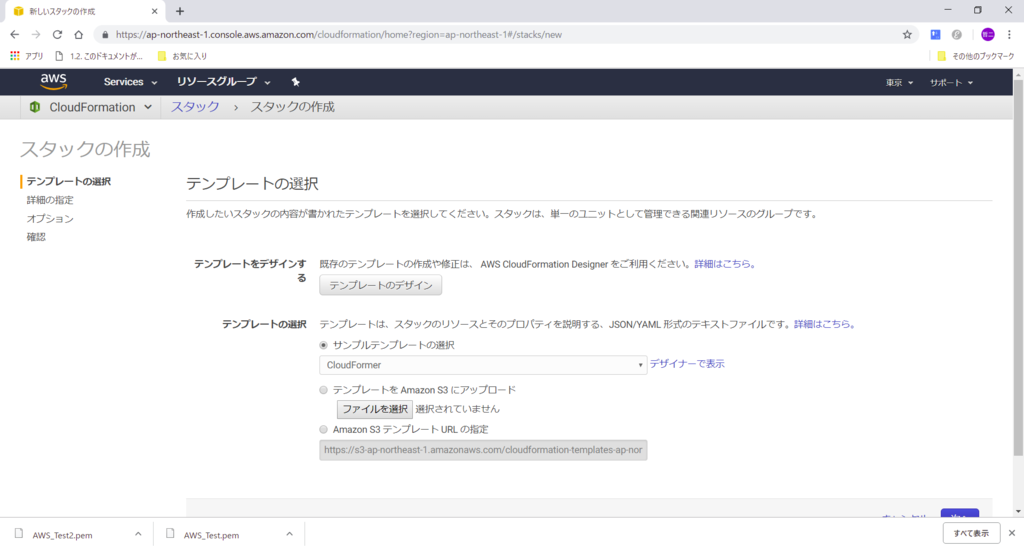The width and height of the screenshot is (1024, 549).
Task: Click the テンプレートのデザイン button
Action: pyautogui.click(x=381, y=285)
